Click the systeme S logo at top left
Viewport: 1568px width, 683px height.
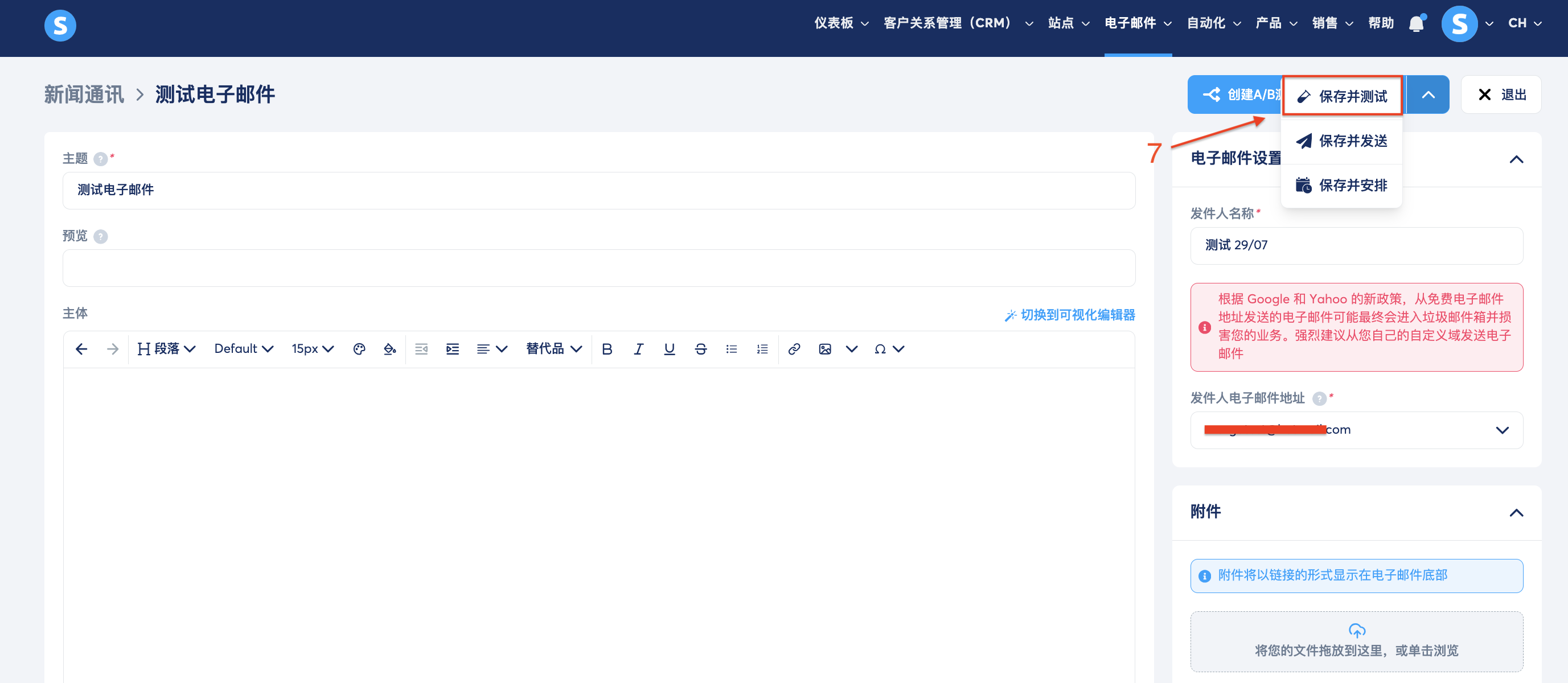(60, 26)
